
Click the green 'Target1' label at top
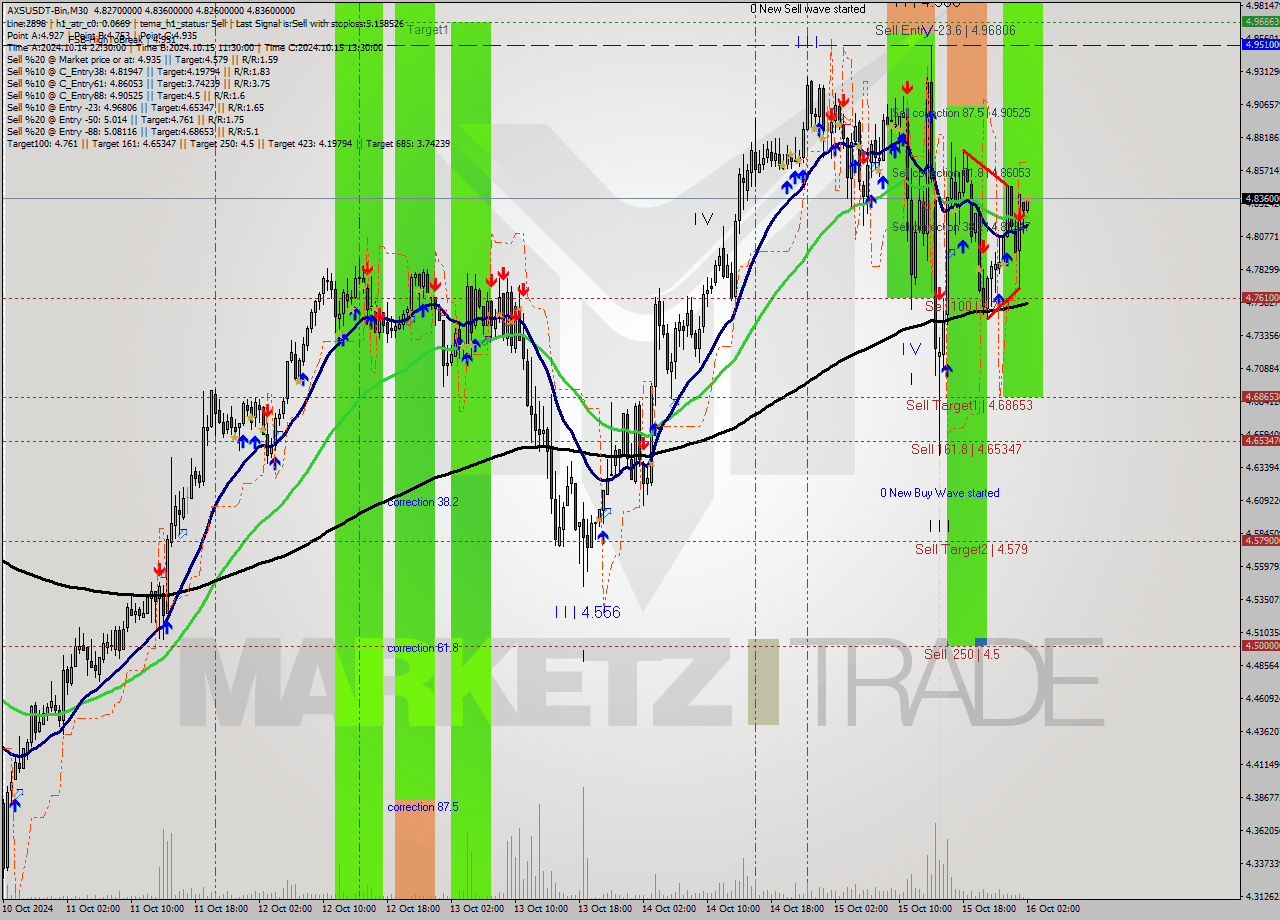click(428, 30)
